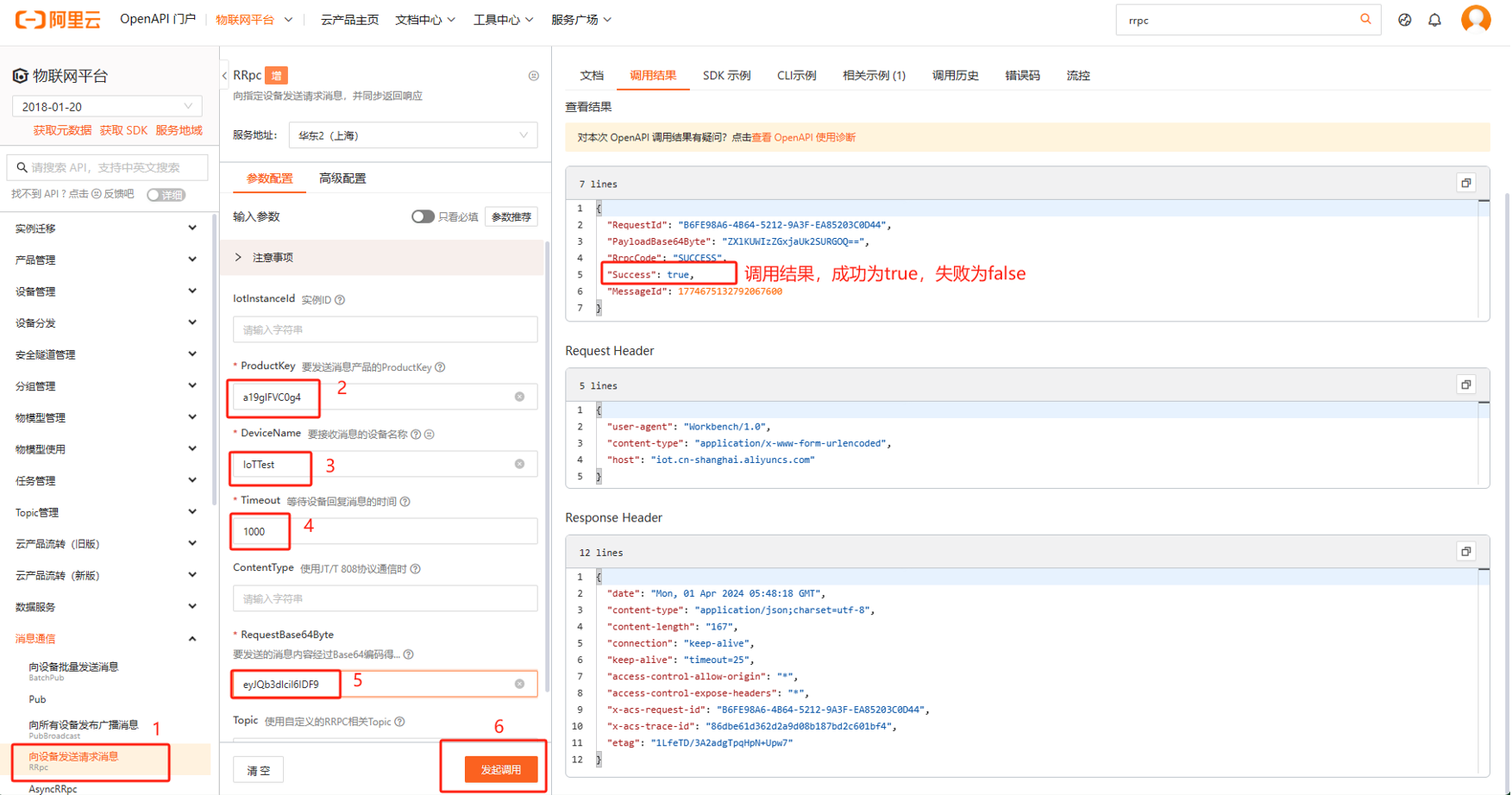
Task: Click help icon next to ProductKey description
Action: (440, 367)
